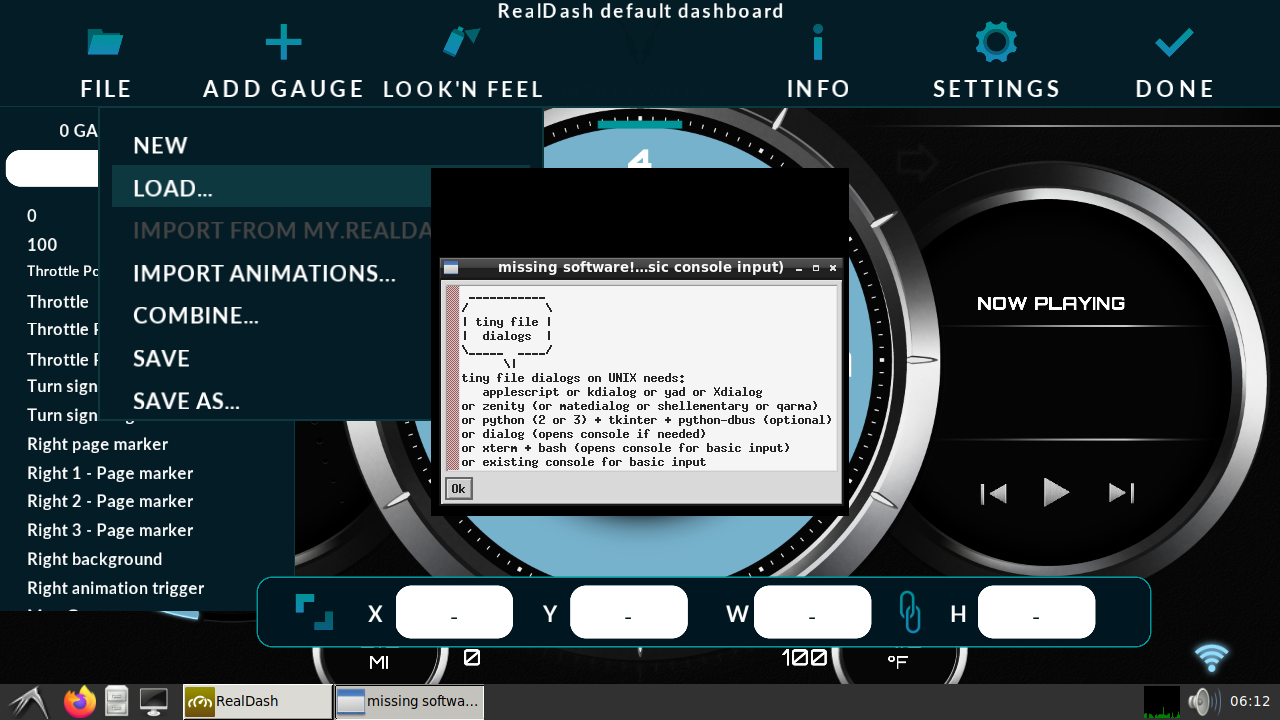Skip to previous track

click(993, 493)
